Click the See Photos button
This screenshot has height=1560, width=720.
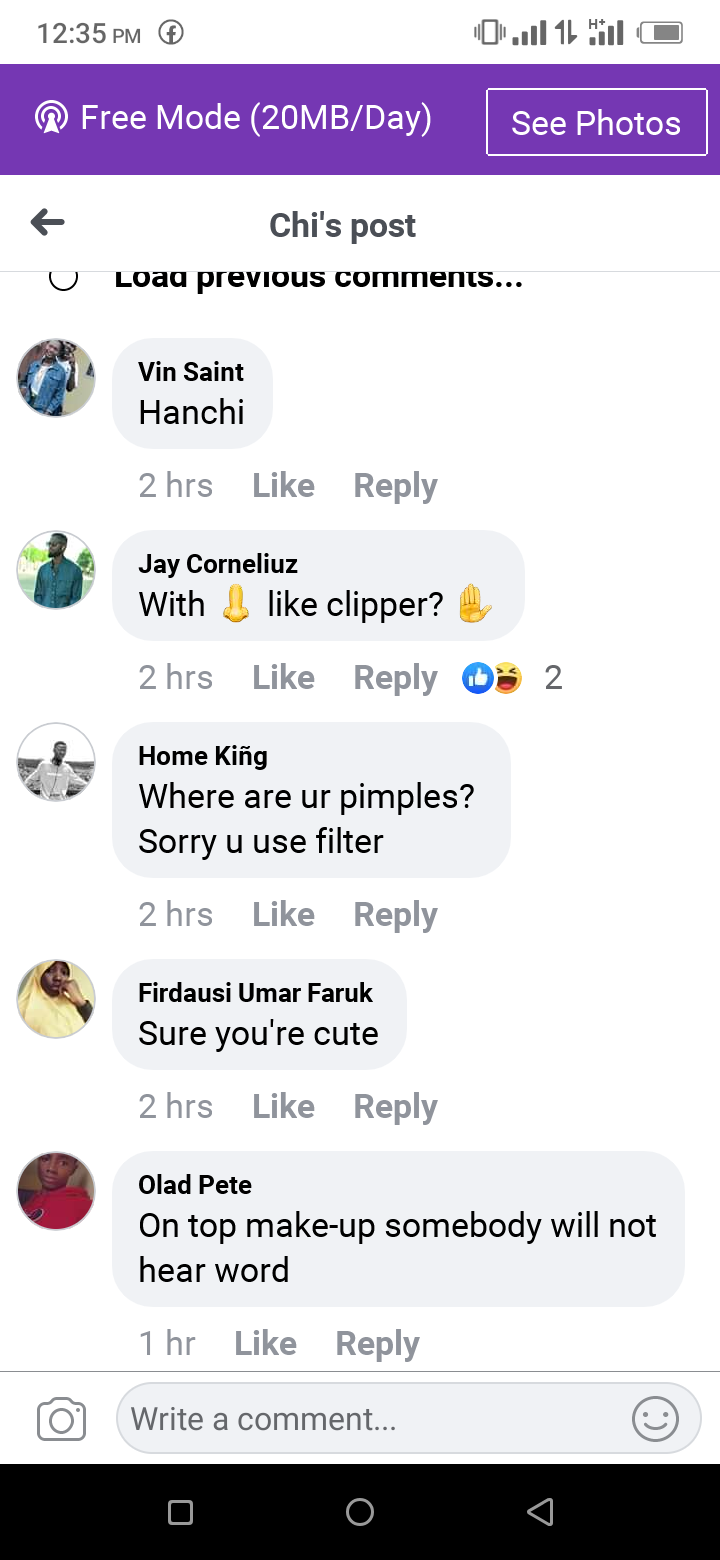coord(596,123)
